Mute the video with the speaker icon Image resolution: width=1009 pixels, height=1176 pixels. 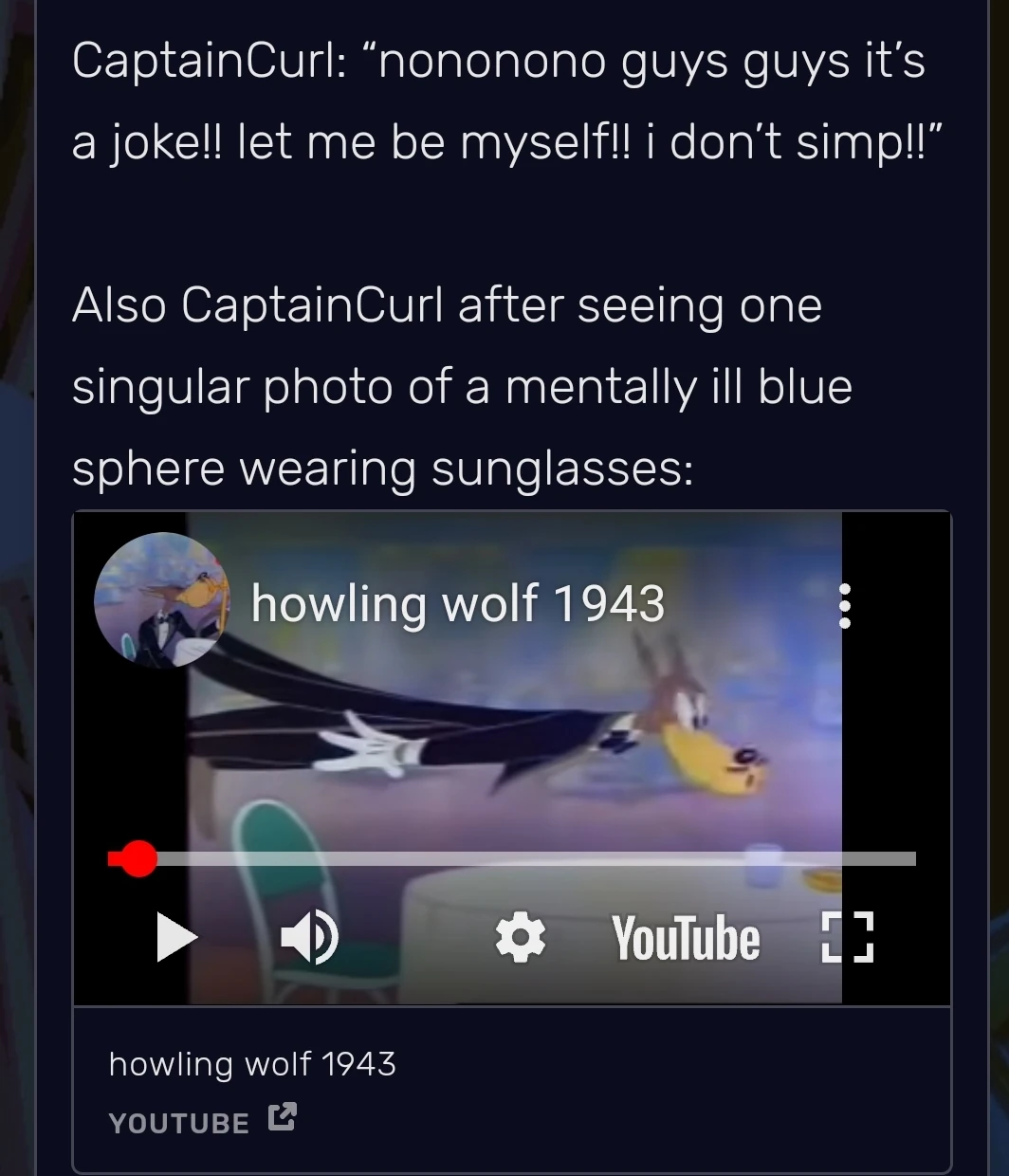point(309,938)
